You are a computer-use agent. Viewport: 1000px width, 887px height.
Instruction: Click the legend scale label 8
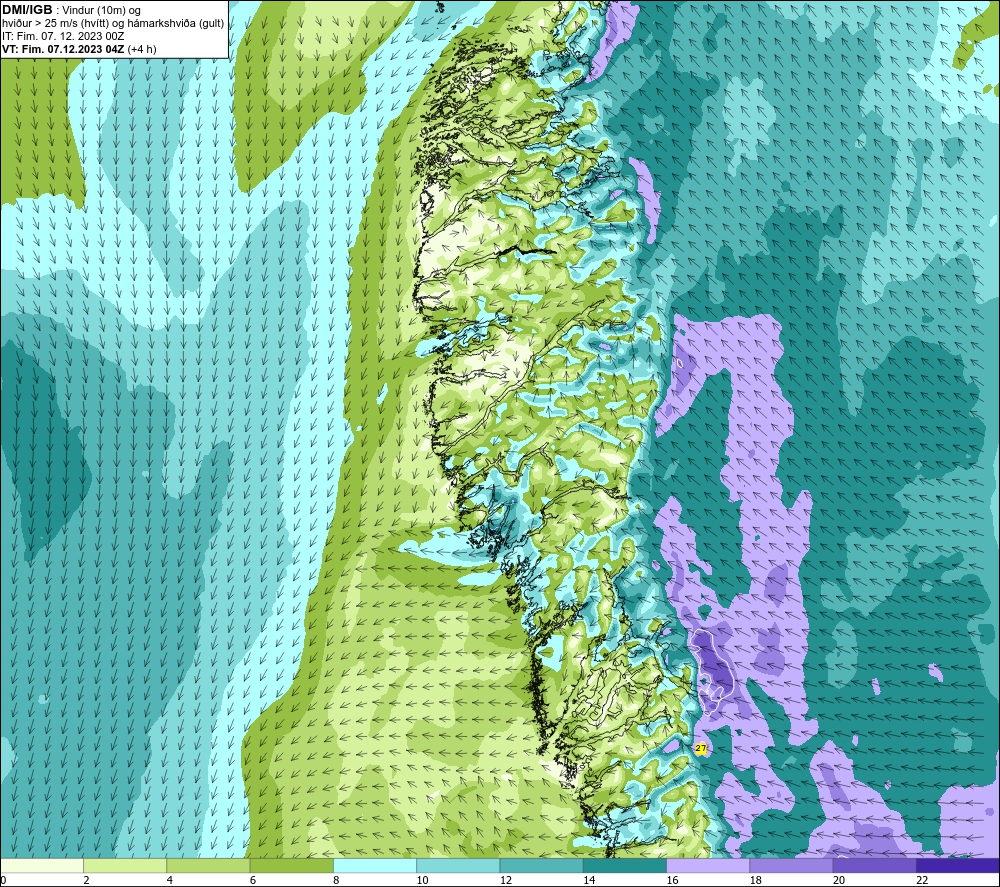(x=336, y=880)
